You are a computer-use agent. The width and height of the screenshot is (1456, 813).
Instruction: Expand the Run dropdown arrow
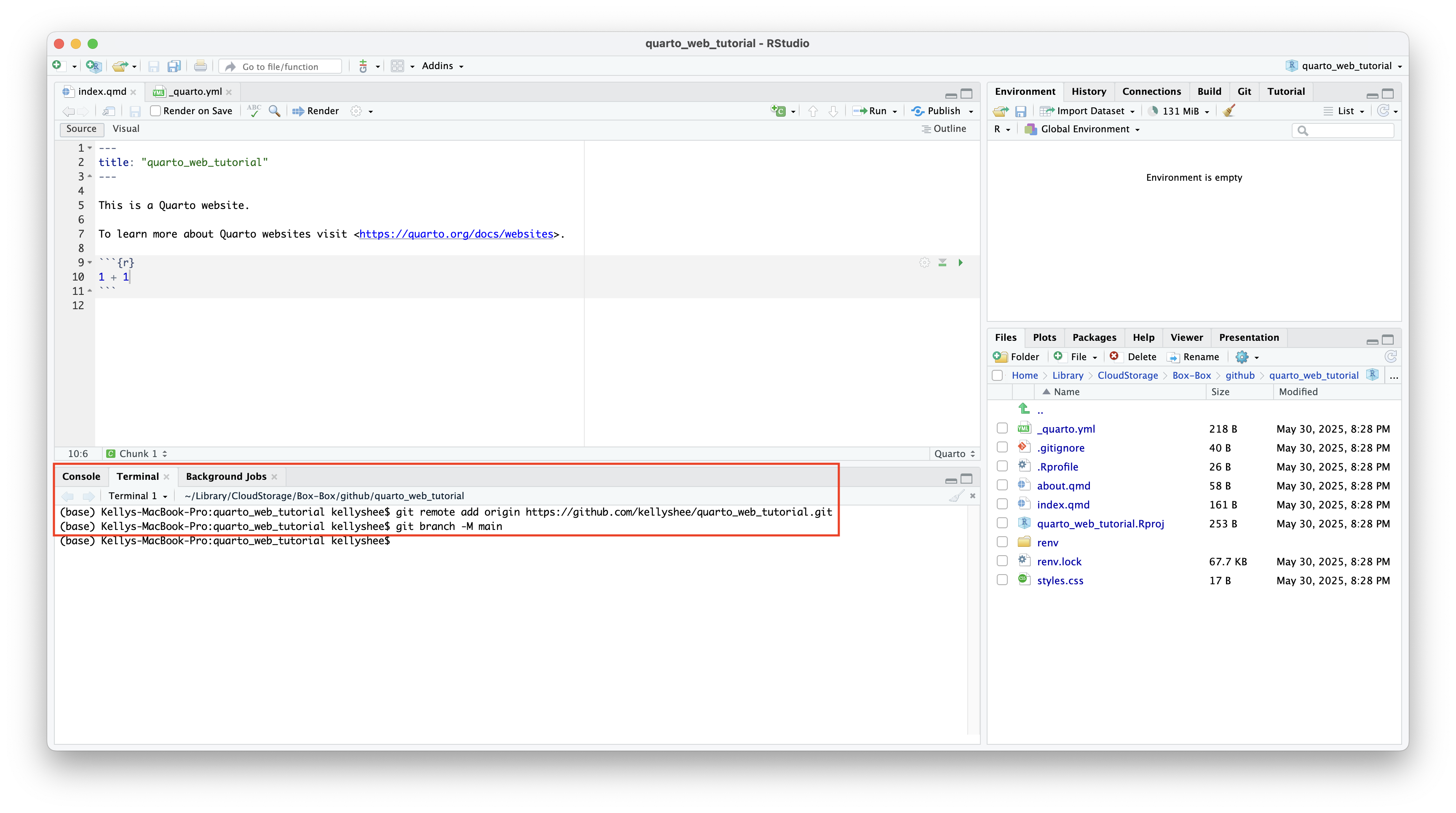[x=895, y=111]
